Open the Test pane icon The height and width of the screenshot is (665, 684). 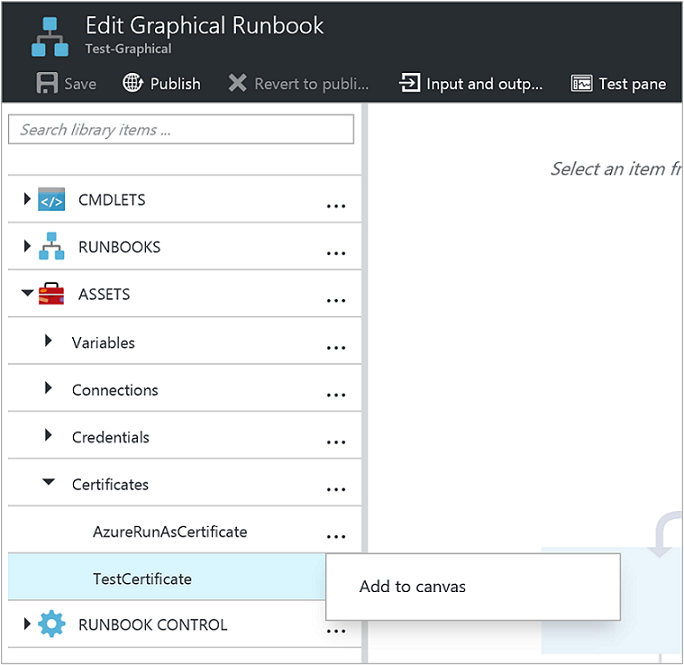pos(582,83)
